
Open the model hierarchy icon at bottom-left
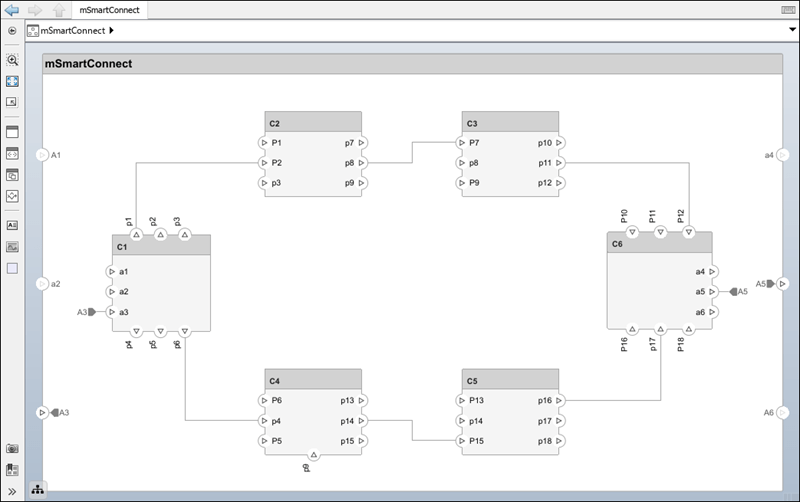coord(37,489)
